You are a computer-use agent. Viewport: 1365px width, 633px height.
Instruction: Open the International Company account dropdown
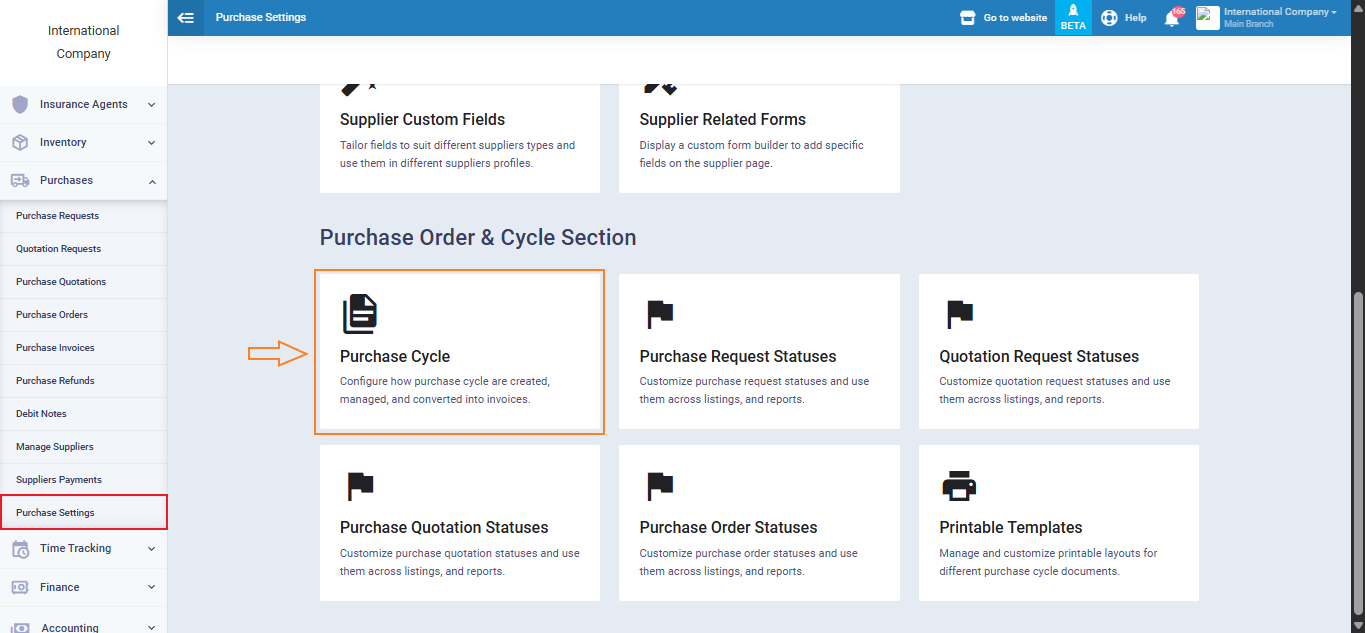coord(1280,17)
